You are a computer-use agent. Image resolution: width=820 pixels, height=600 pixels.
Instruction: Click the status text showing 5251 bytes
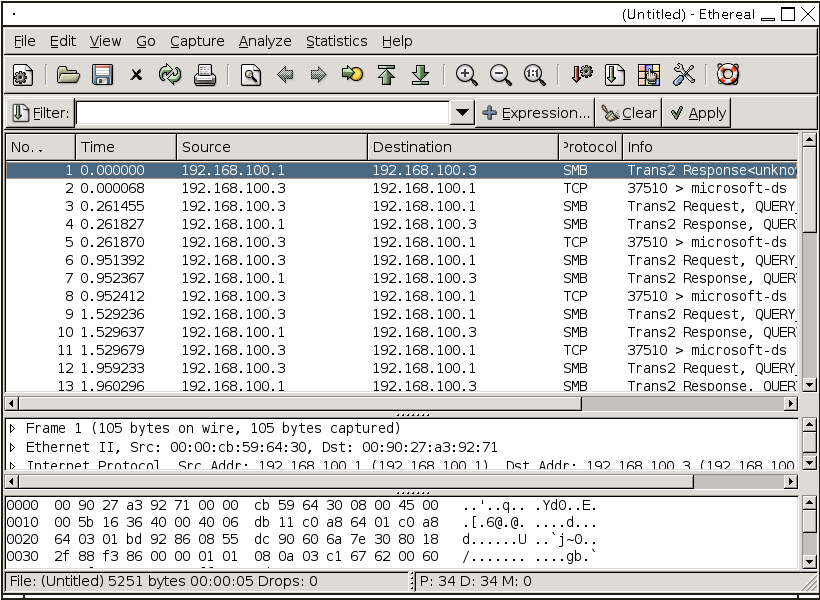[x=164, y=581]
